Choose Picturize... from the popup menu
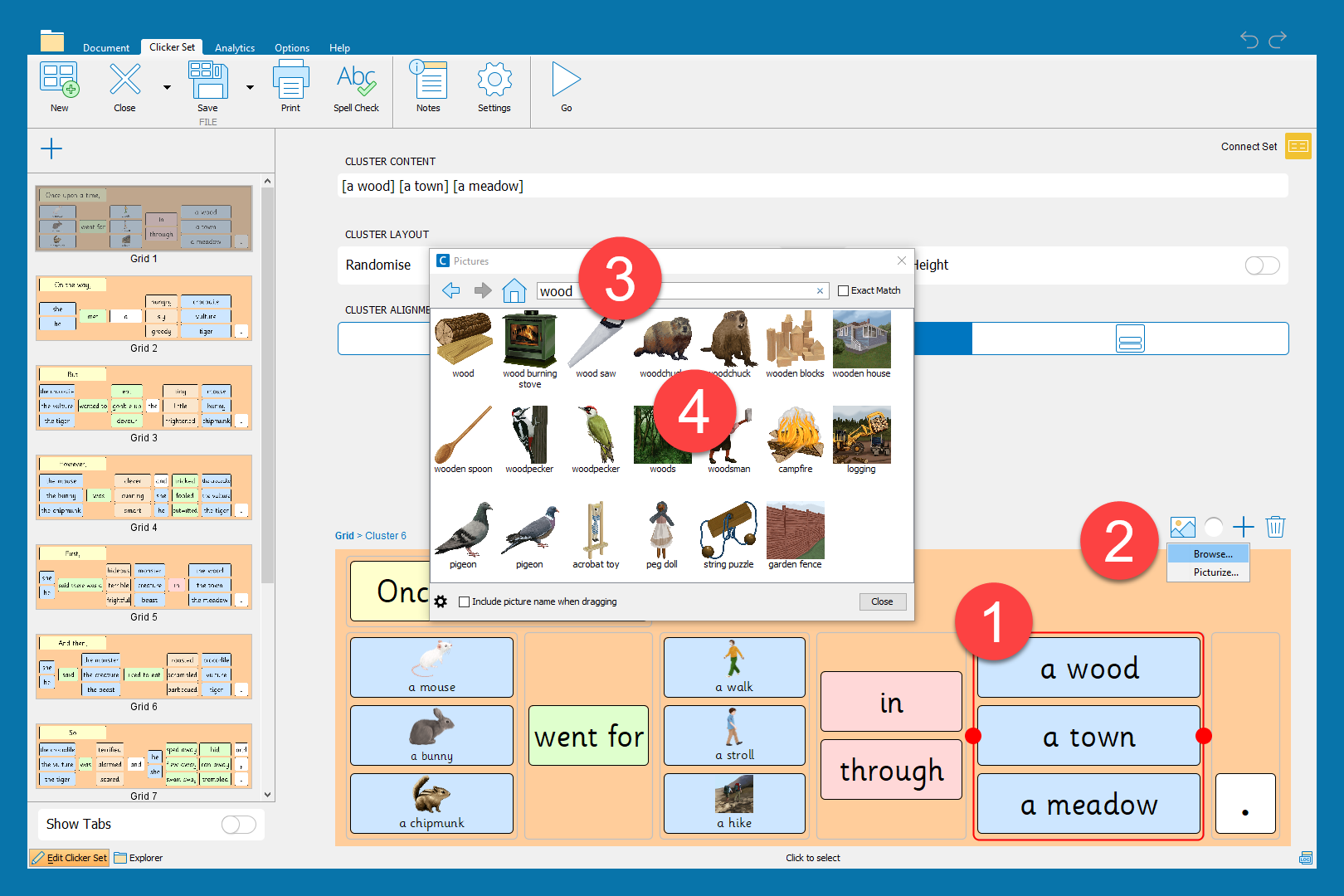The height and width of the screenshot is (896, 1344). (1215, 572)
